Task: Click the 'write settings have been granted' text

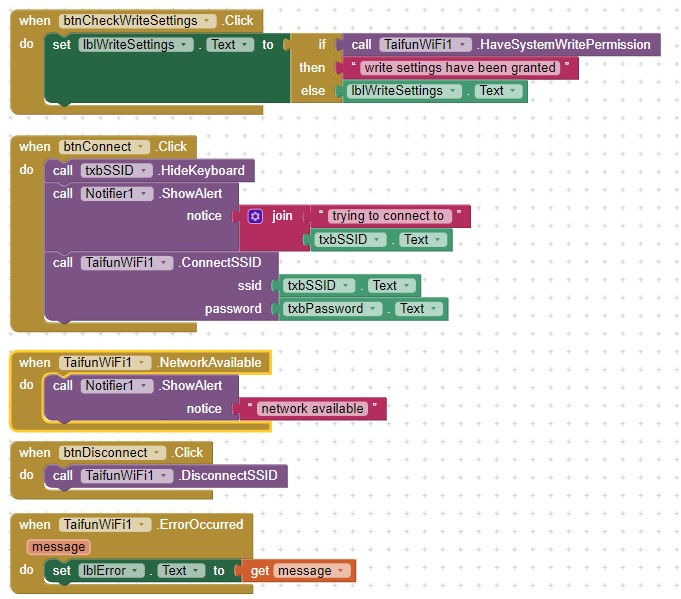Action: click(x=460, y=68)
